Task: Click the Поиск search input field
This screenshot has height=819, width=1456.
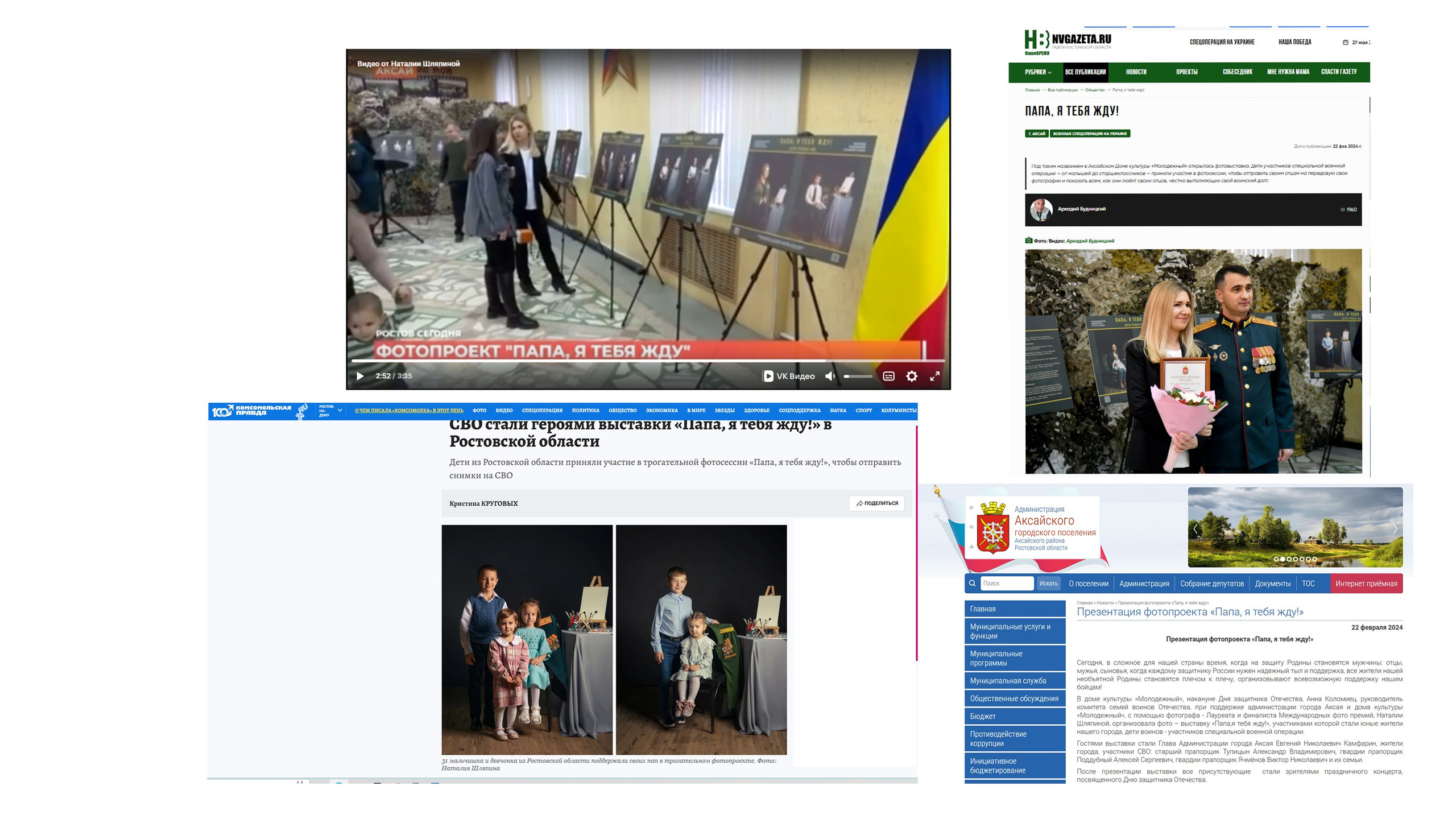Action: 1008,584
